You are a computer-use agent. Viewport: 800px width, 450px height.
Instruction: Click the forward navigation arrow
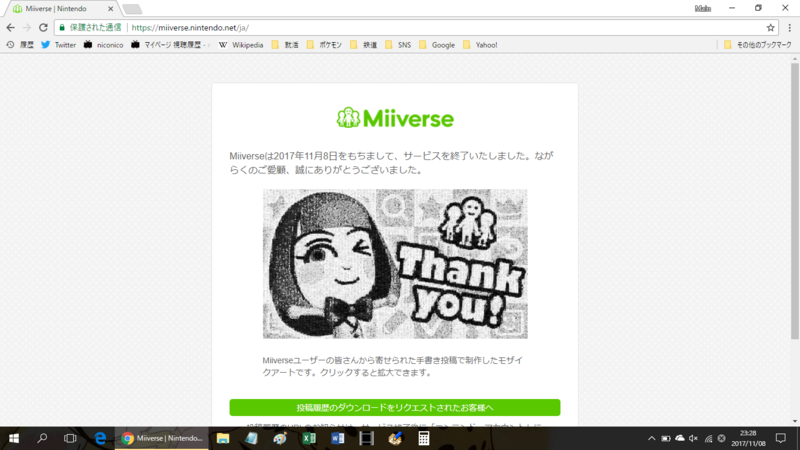27,28
